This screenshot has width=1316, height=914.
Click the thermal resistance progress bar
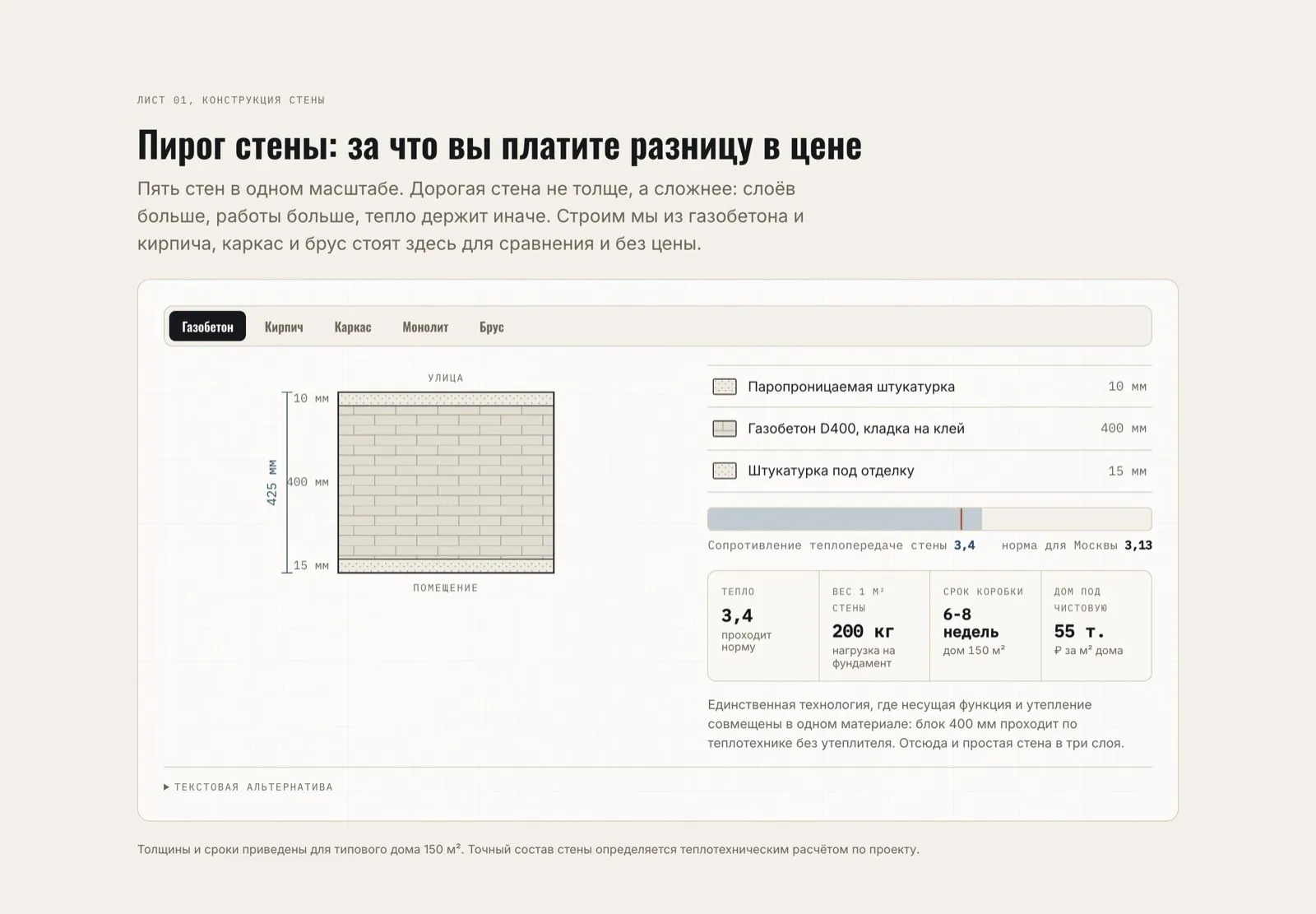click(x=929, y=519)
